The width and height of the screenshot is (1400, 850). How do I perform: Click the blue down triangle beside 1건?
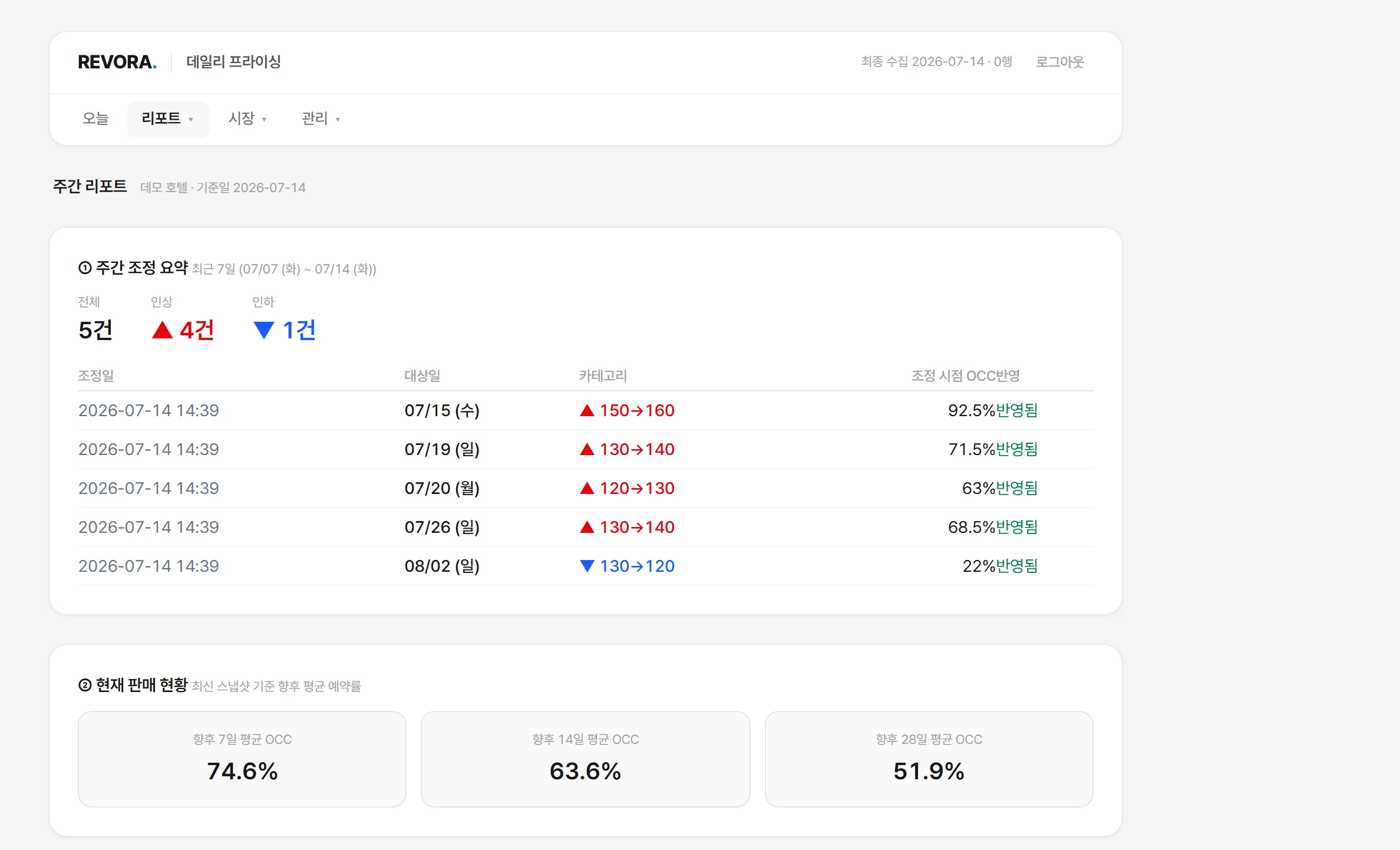(x=263, y=330)
